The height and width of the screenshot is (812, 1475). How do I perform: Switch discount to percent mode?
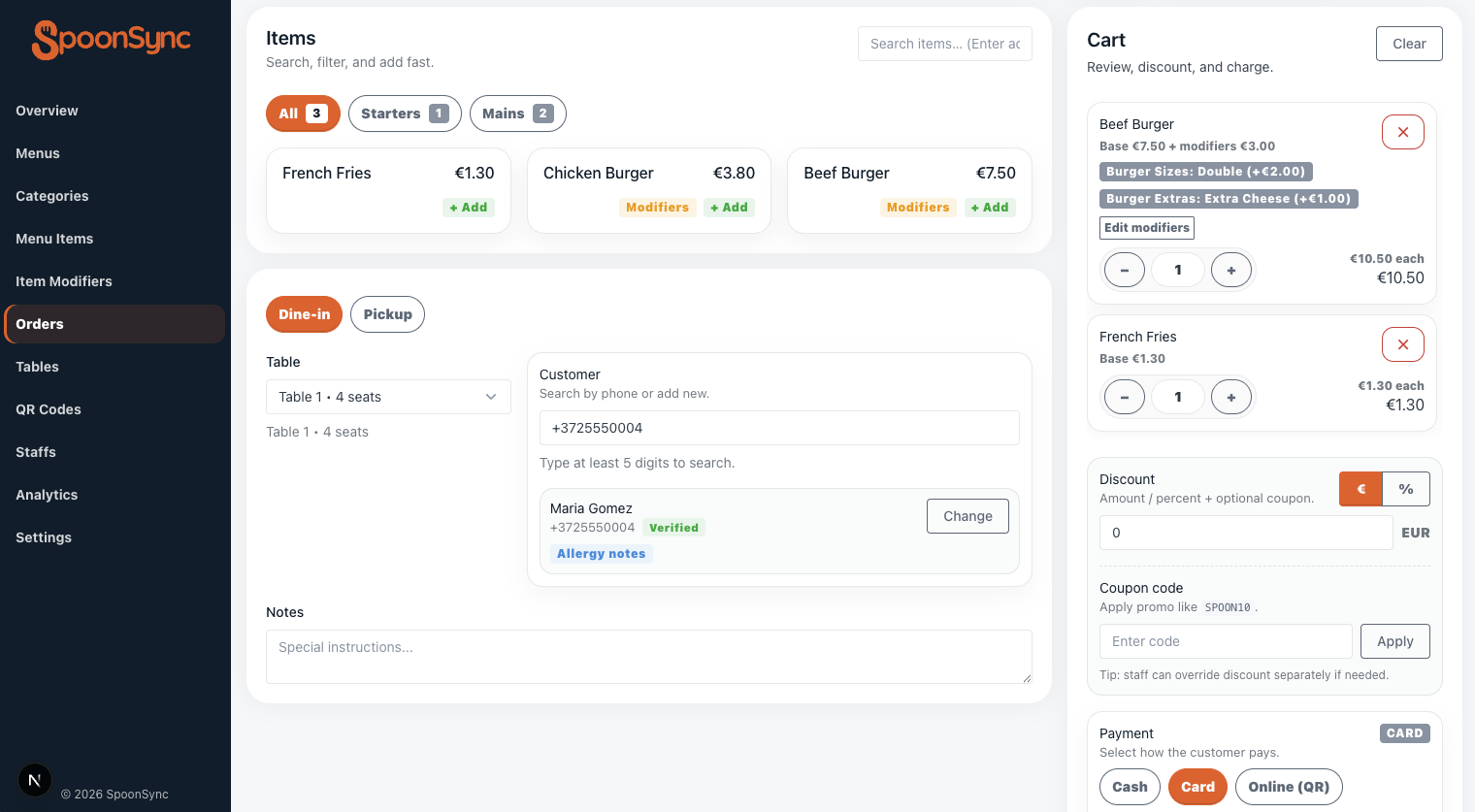coord(1405,489)
